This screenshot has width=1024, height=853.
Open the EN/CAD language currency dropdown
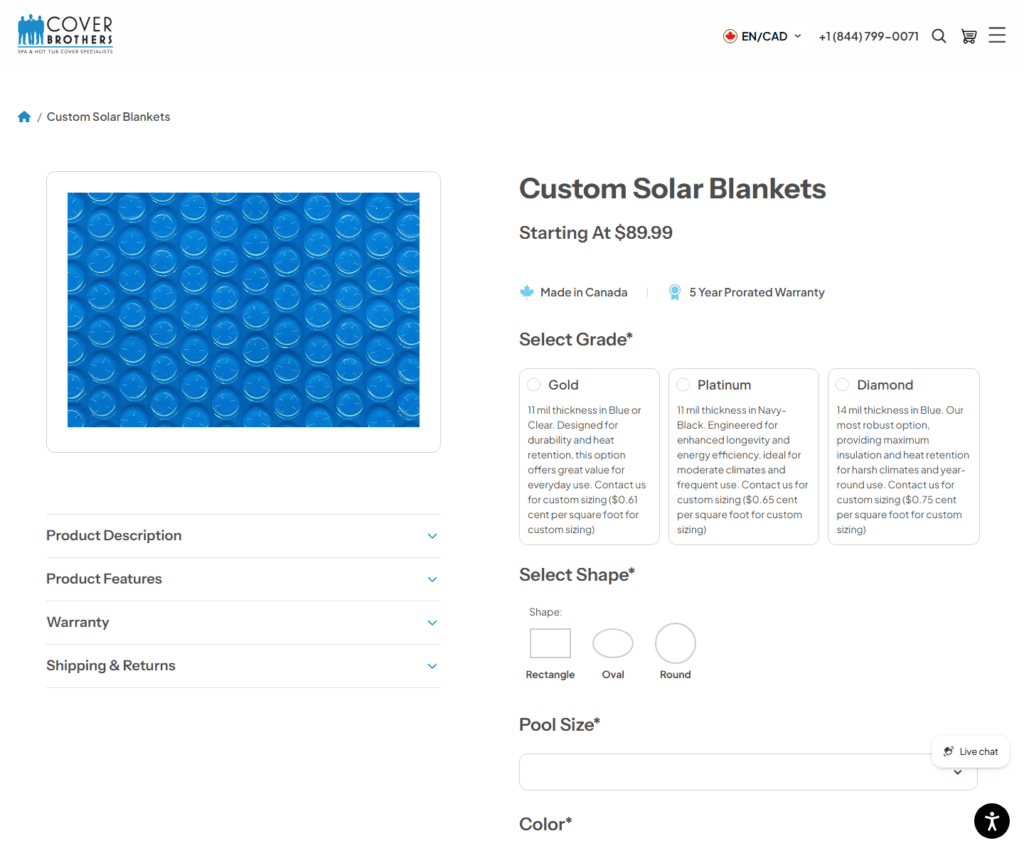[762, 37]
